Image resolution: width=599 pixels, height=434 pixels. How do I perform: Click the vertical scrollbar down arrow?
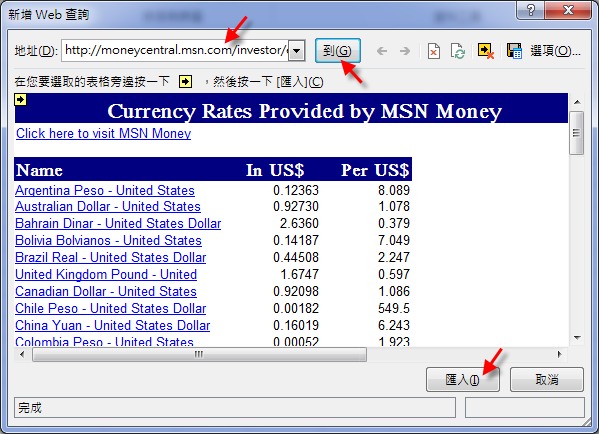point(577,338)
